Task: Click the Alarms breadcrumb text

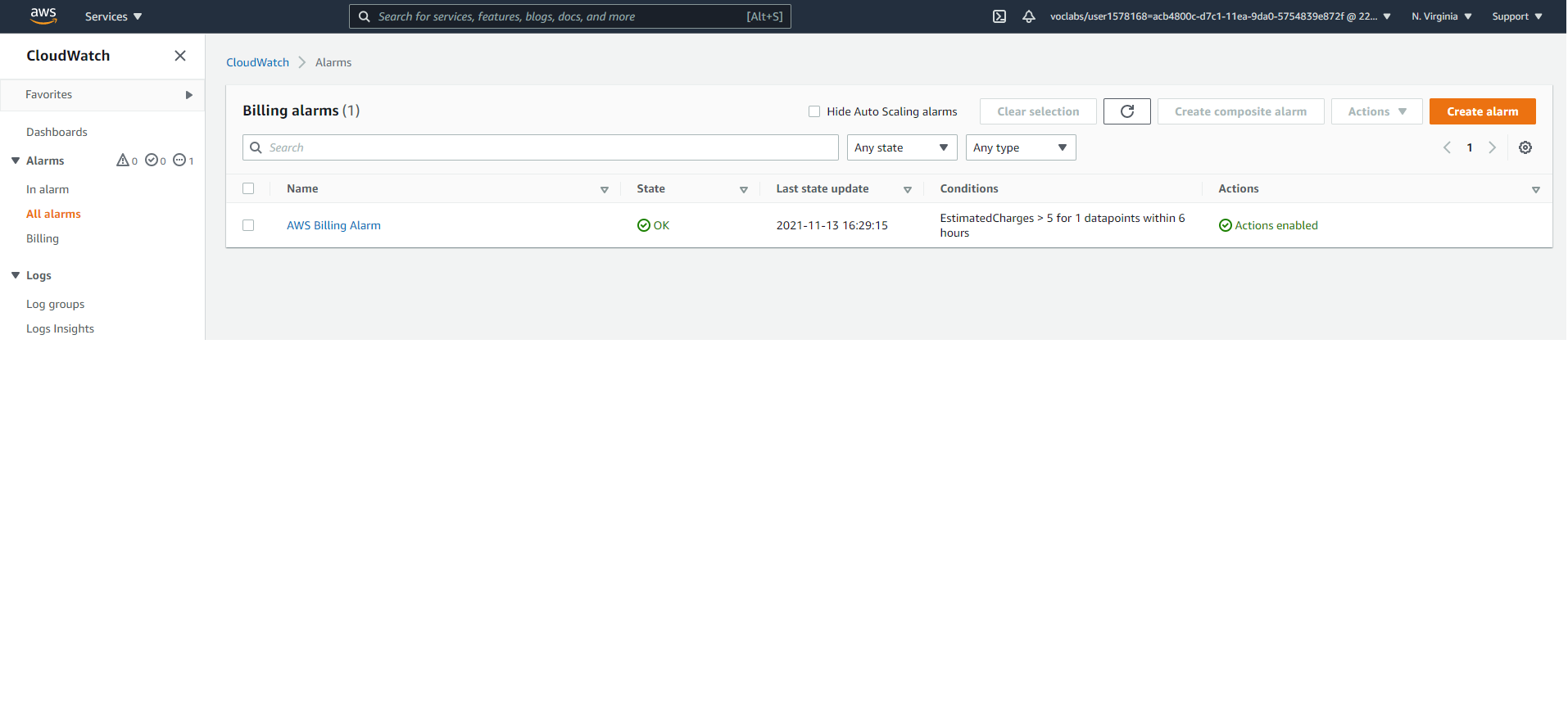Action: [x=333, y=62]
